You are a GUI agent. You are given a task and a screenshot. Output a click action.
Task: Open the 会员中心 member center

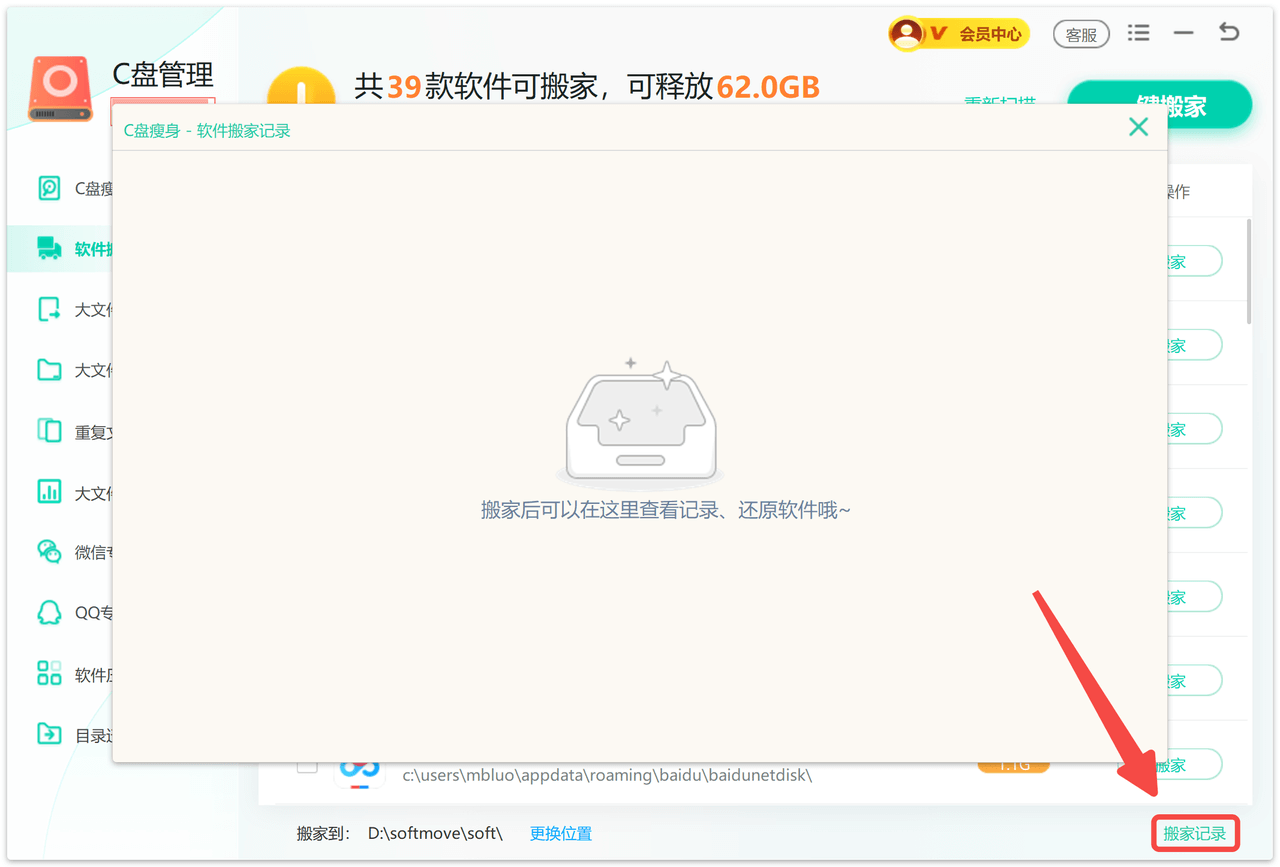958,34
